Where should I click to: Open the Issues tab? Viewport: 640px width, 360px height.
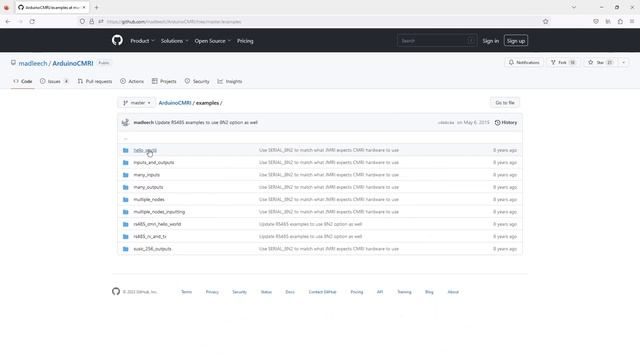click(x=54, y=81)
